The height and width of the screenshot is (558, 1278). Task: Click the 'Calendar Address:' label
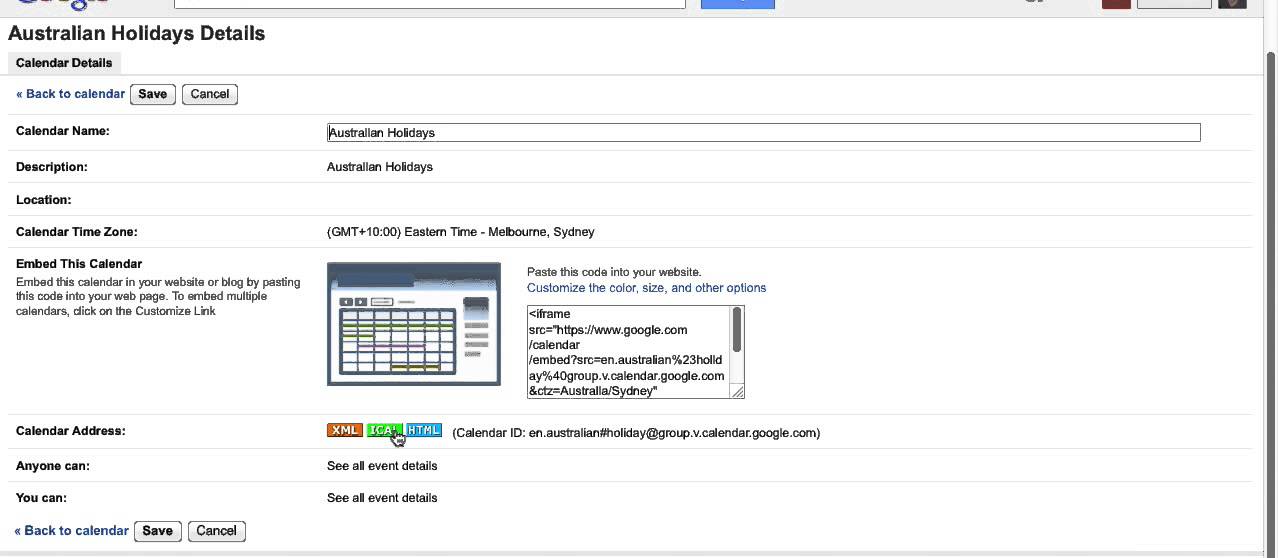click(x=71, y=431)
